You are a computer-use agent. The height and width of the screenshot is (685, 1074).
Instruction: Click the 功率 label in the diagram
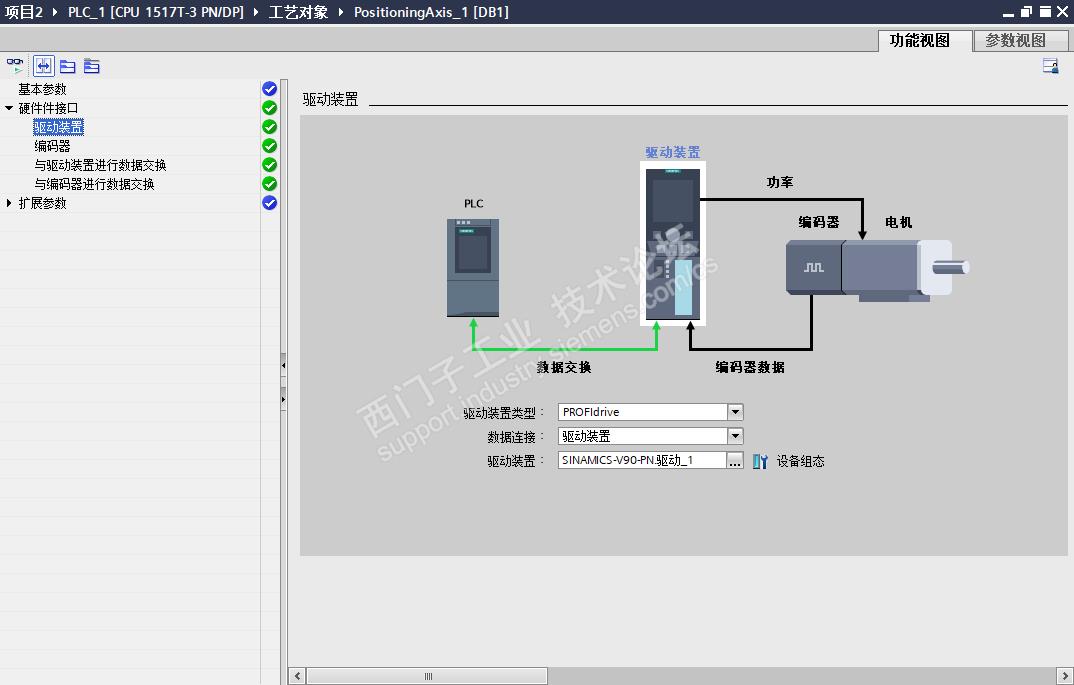point(779,182)
